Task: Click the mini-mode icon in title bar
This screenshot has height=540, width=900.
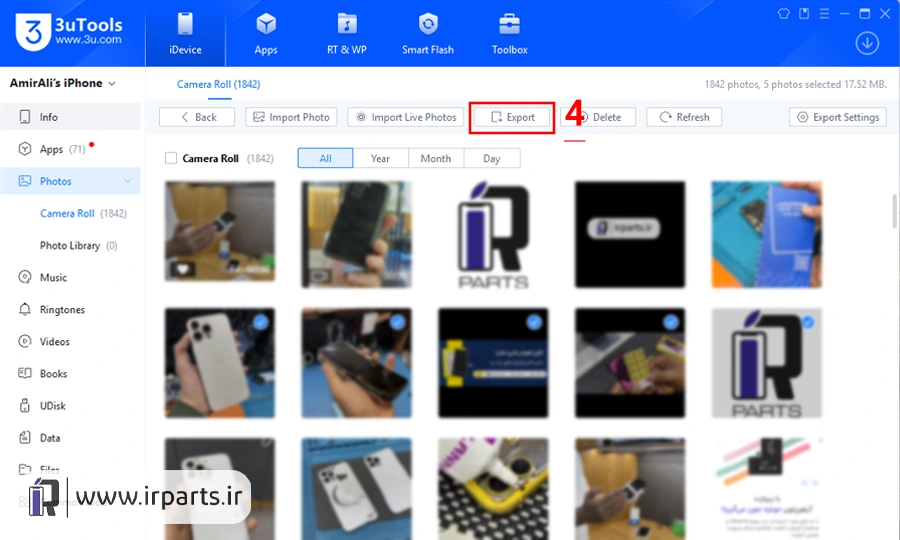Action: 804,13
